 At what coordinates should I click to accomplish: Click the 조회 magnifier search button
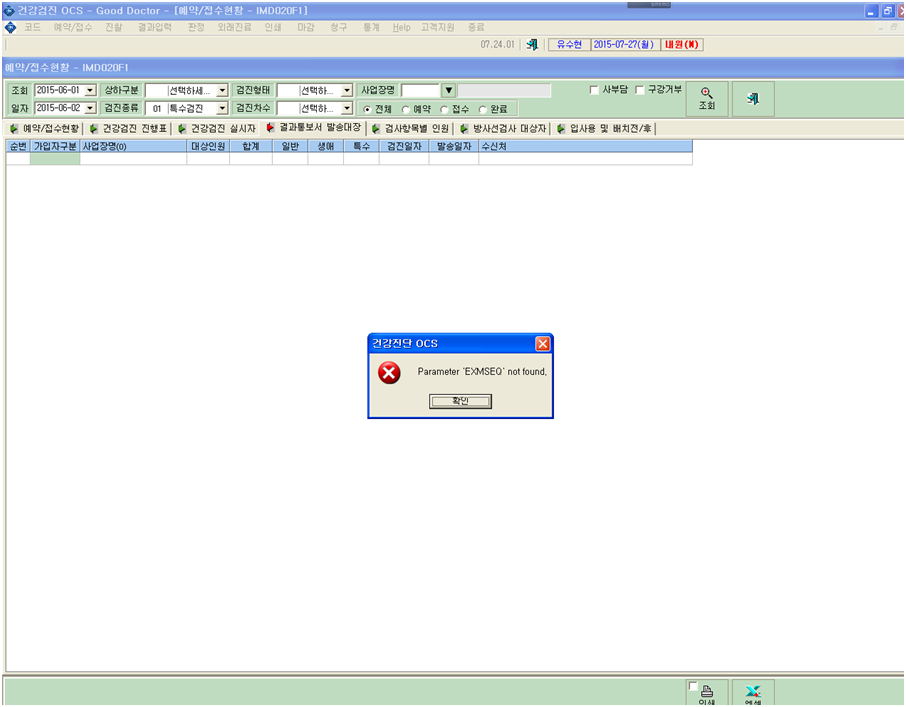pos(707,99)
